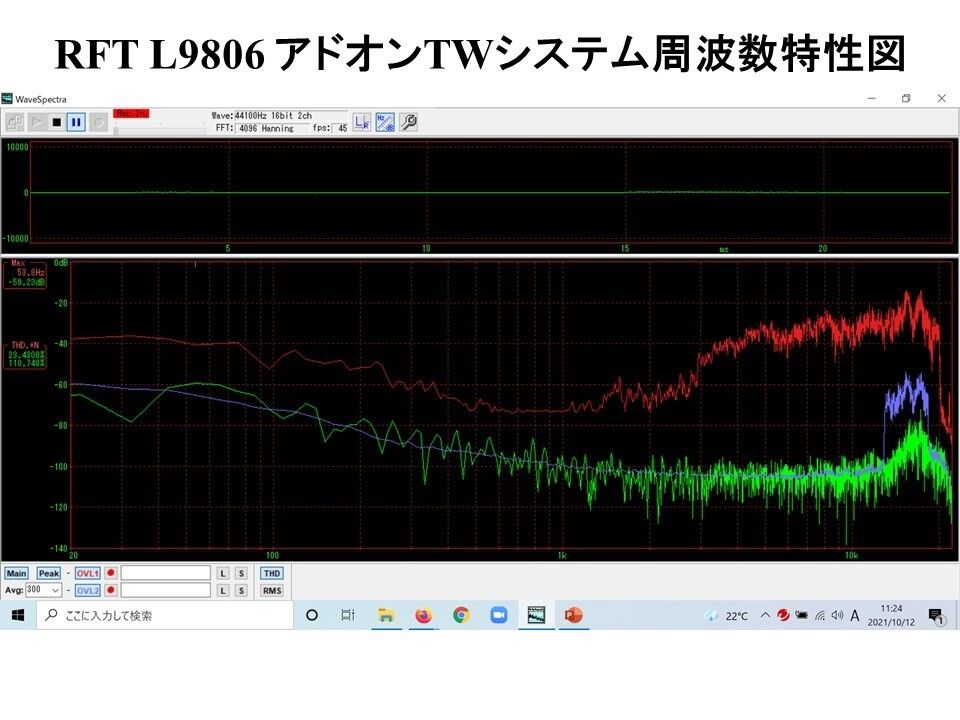Click the OVL2 S save button

(241, 591)
